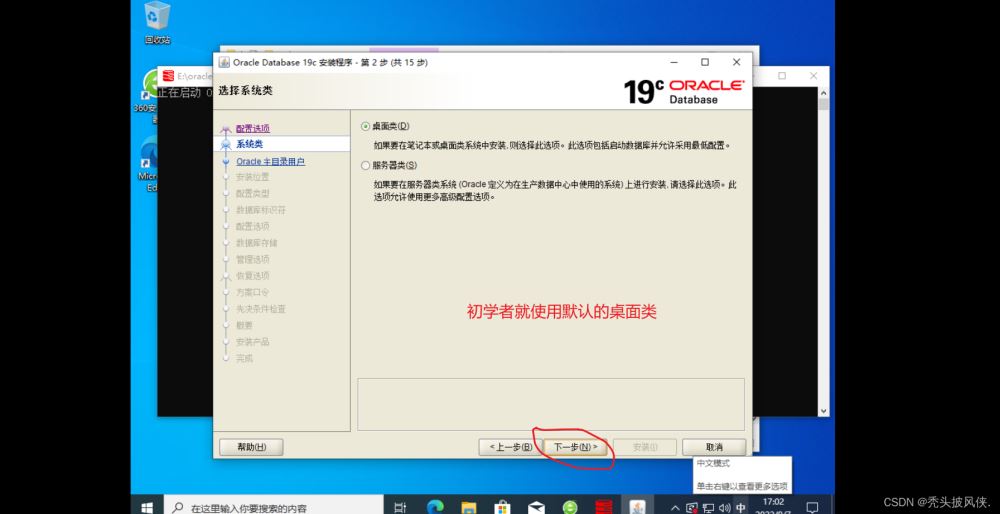Viewport: 1000px width, 514px height.
Task: Select the Server class (服务器类) radio button
Action: tap(366, 166)
